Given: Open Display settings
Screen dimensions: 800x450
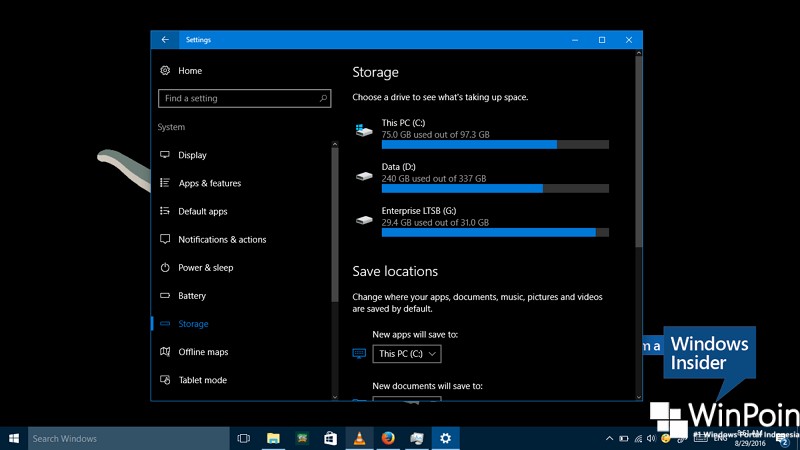Looking at the screenshot, I should (192, 155).
